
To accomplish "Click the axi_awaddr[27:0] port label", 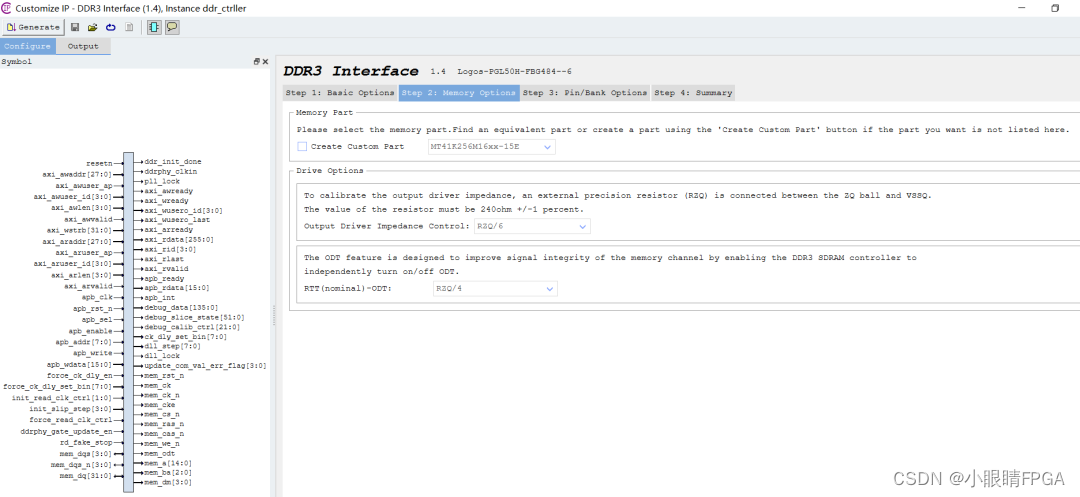I will (77, 175).
